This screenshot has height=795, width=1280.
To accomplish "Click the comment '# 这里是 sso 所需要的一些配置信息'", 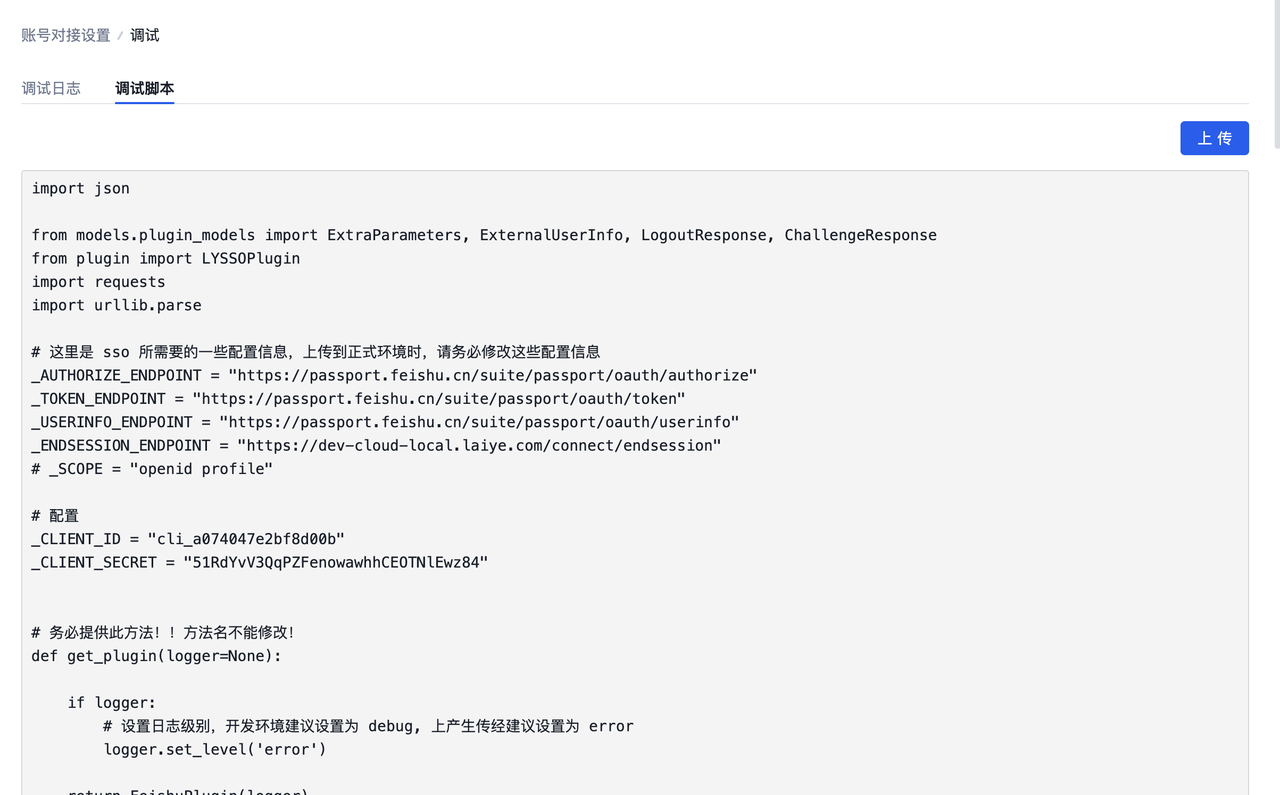I will 316,352.
